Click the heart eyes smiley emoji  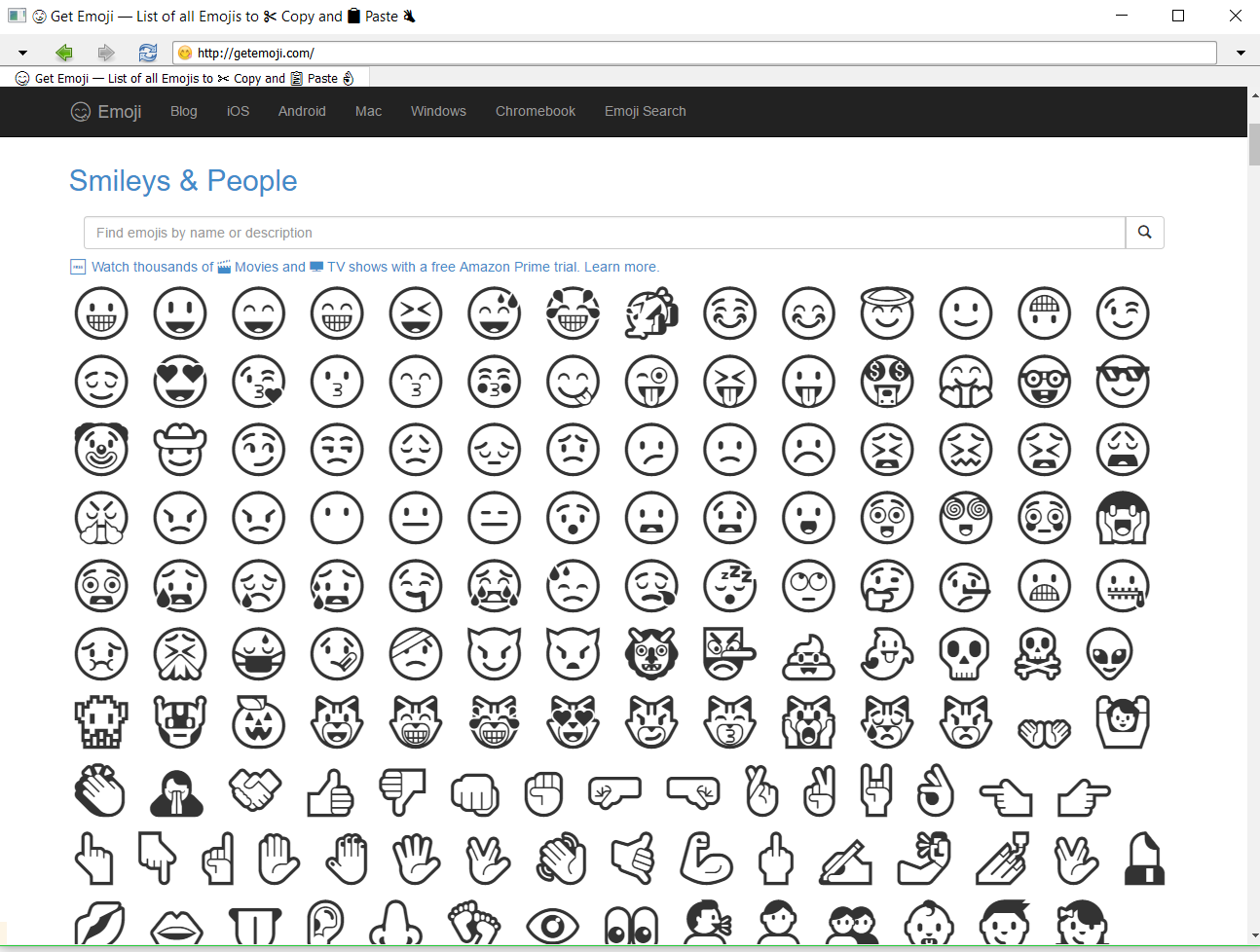180,382
